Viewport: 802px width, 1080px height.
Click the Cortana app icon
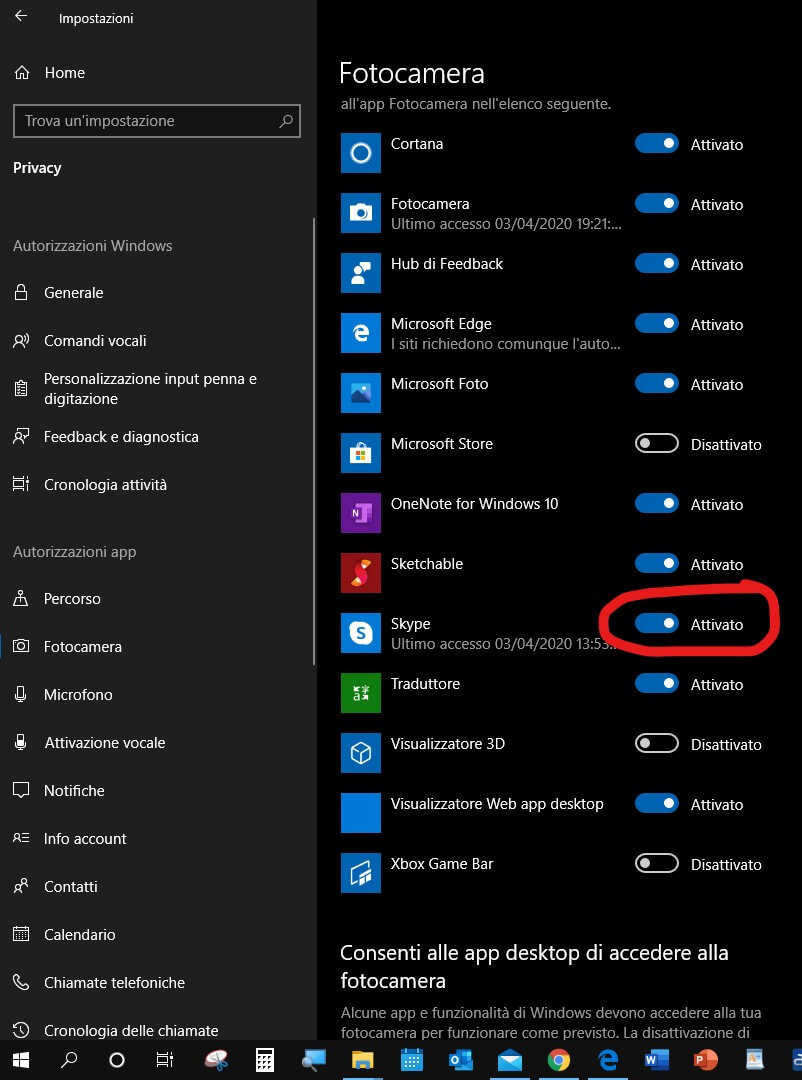click(360, 153)
